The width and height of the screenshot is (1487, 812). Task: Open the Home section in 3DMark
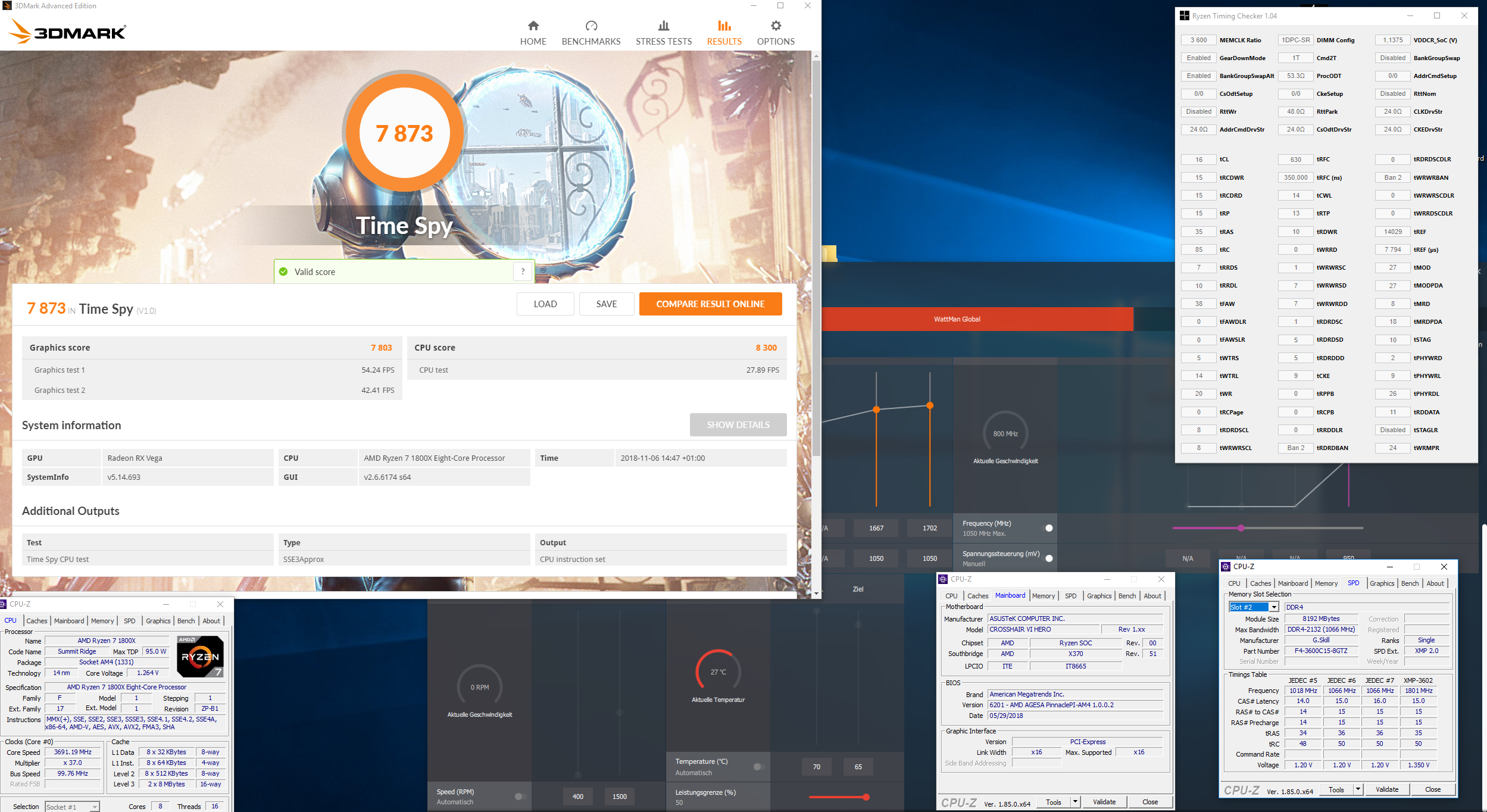click(533, 33)
